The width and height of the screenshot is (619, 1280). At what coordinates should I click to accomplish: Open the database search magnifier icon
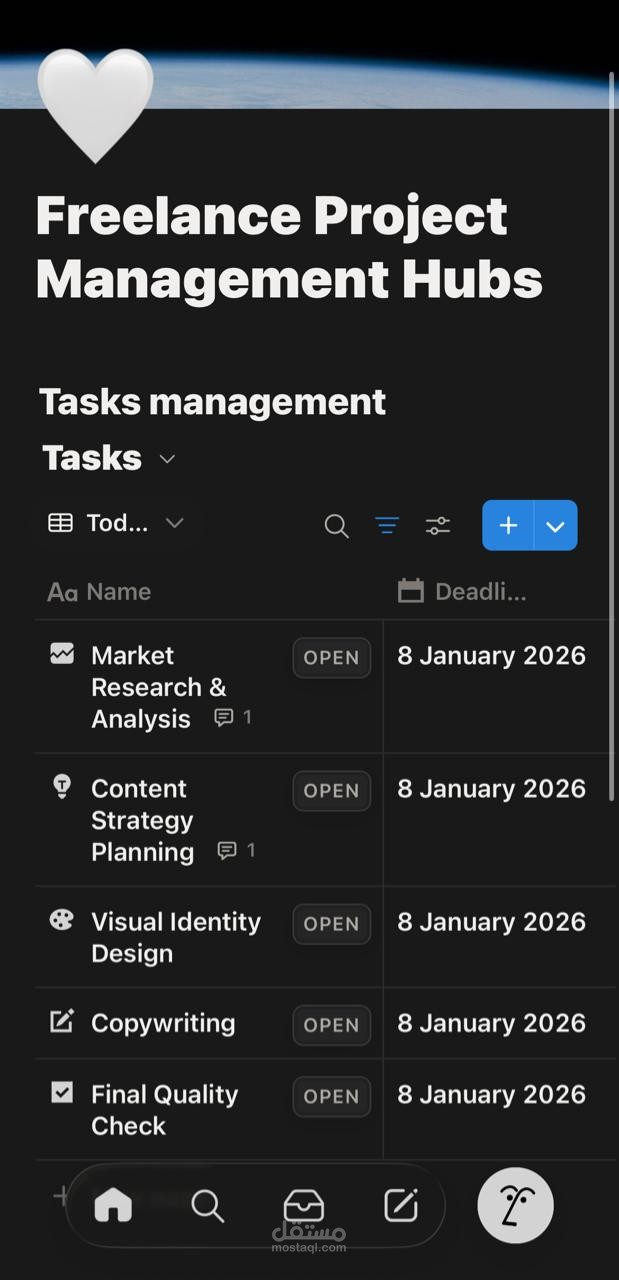(336, 526)
